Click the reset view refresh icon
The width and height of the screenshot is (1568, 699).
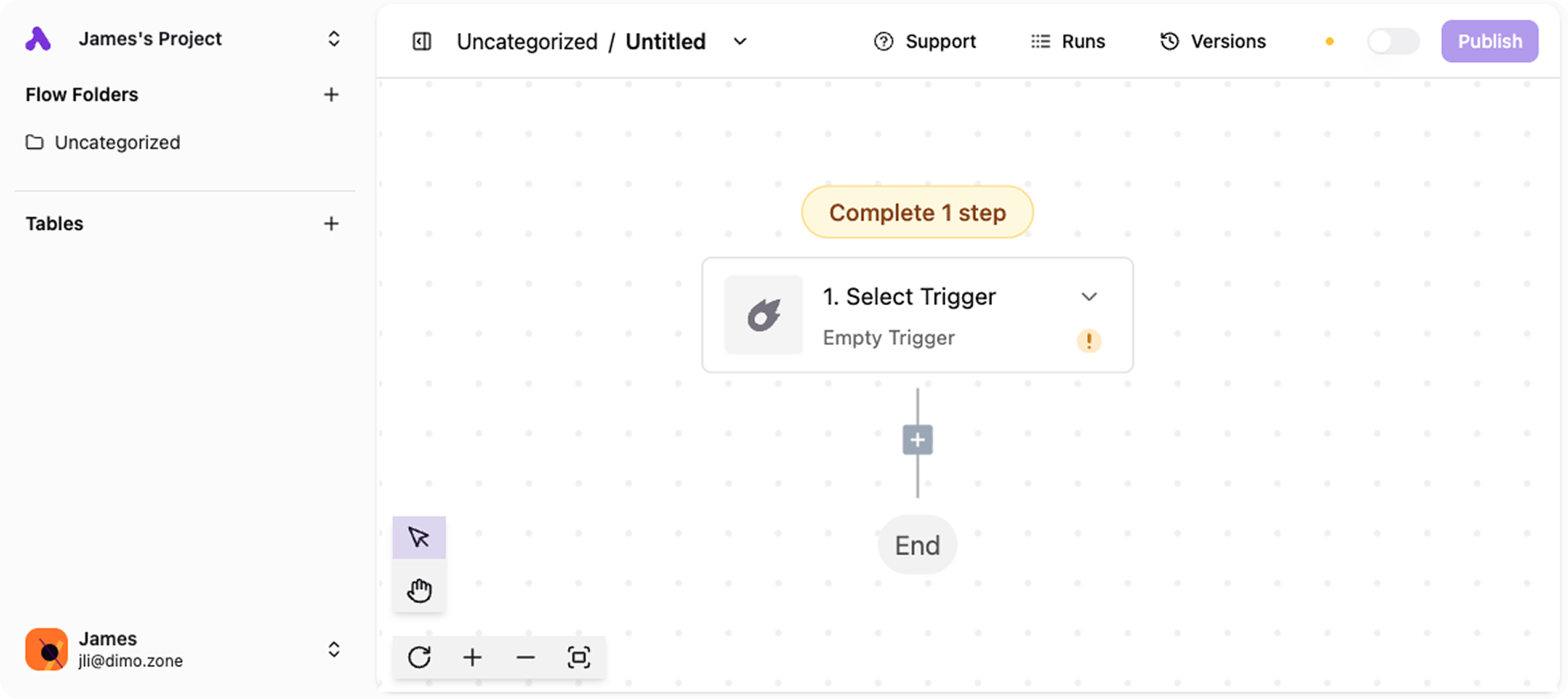(x=420, y=657)
